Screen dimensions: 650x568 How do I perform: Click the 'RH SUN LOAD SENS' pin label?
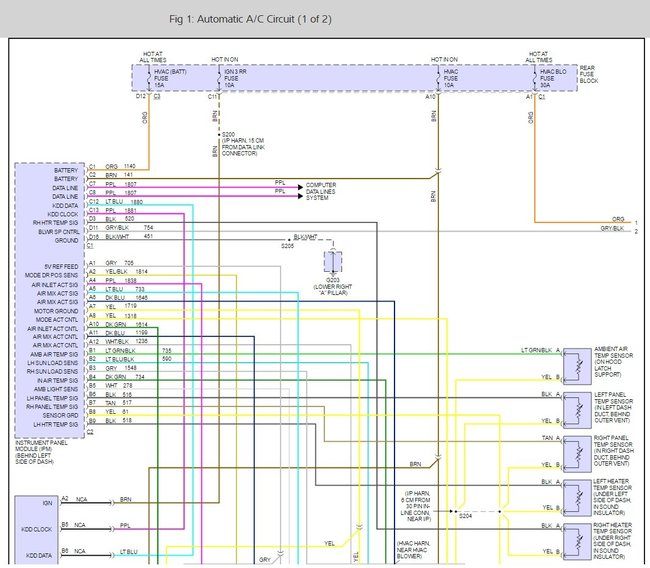click(x=53, y=371)
